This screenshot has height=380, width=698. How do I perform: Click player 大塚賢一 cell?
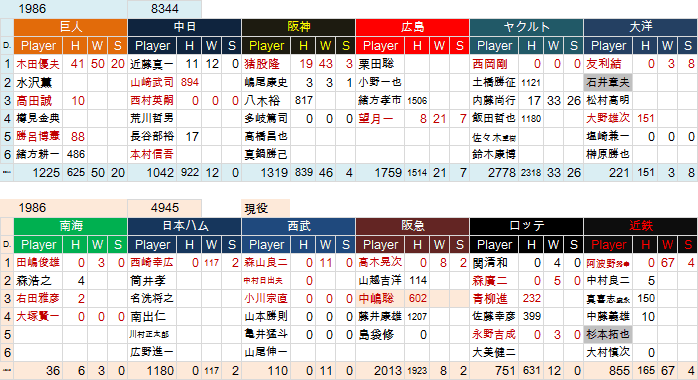click(x=38, y=317)
